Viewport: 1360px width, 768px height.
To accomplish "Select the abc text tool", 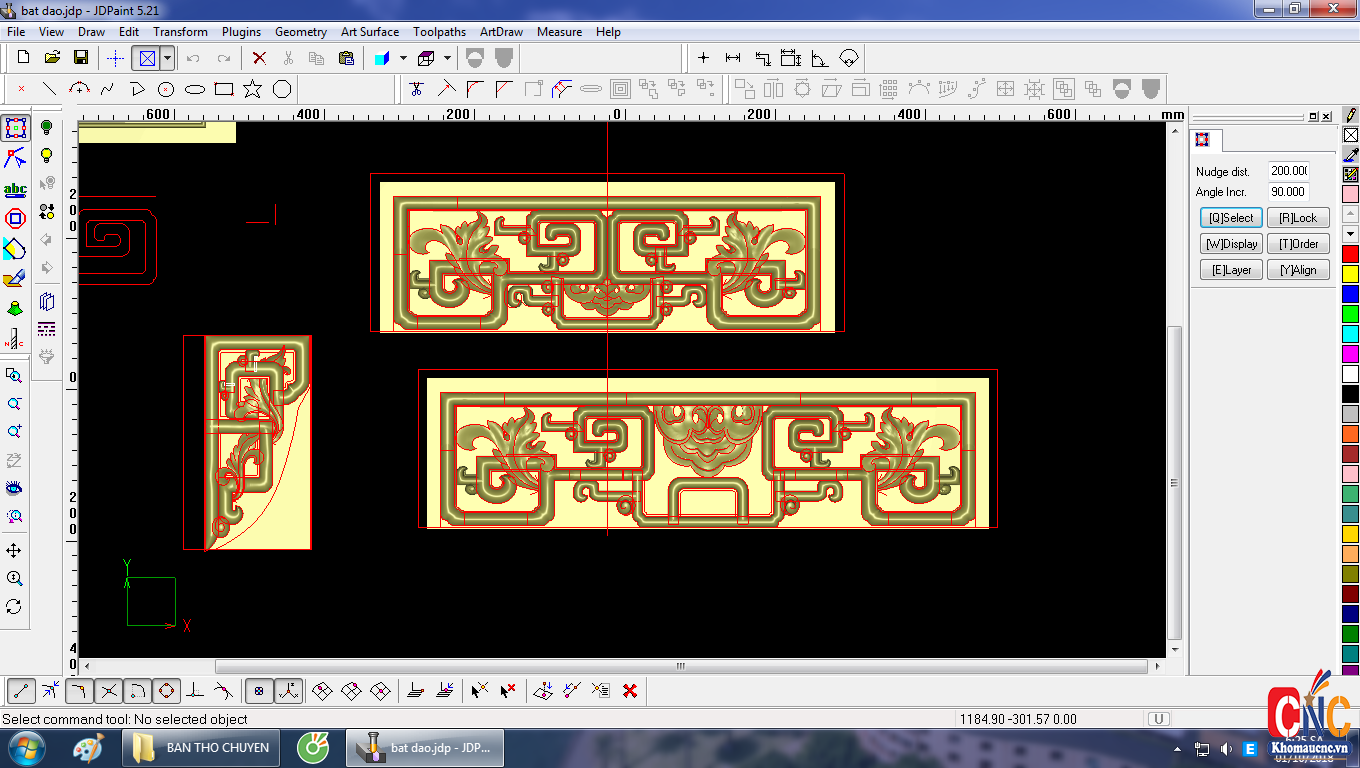I will point(15,190).
